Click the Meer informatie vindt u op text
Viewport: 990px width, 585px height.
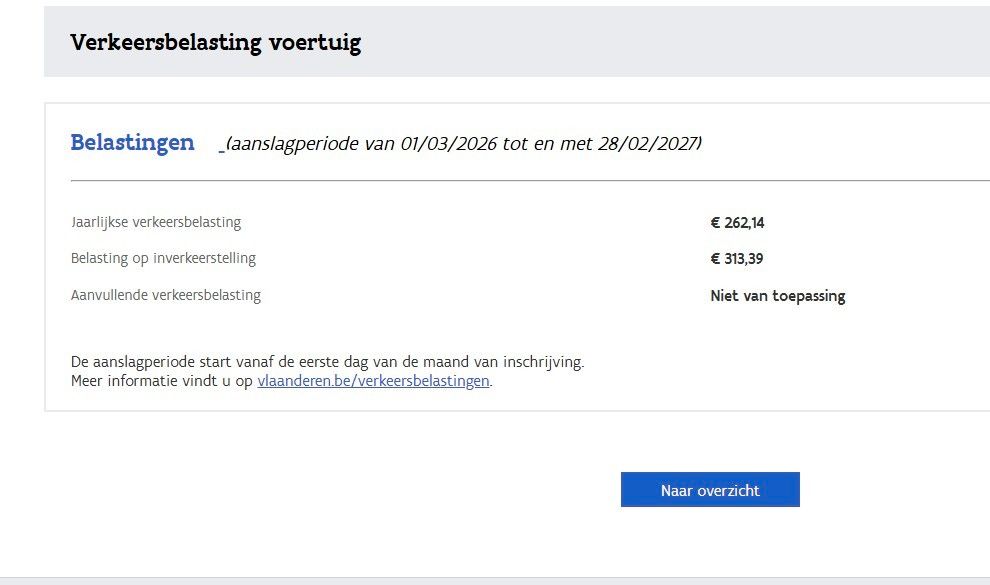[x=162, y=381]
